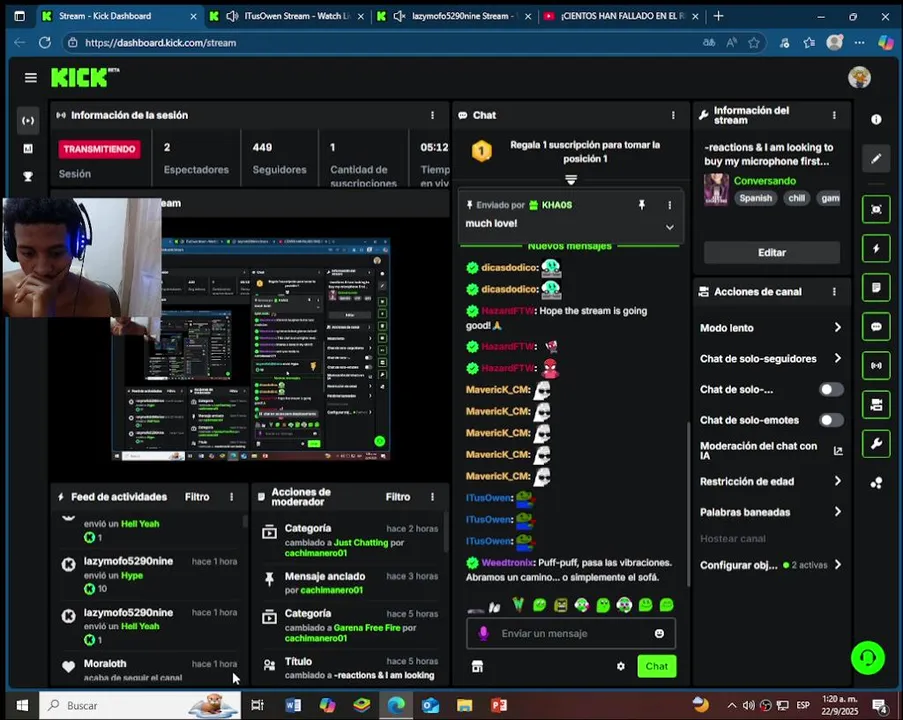Open options menu of the pinned message
This screenshot has height=720, width=903.
(x=669, y=205)
